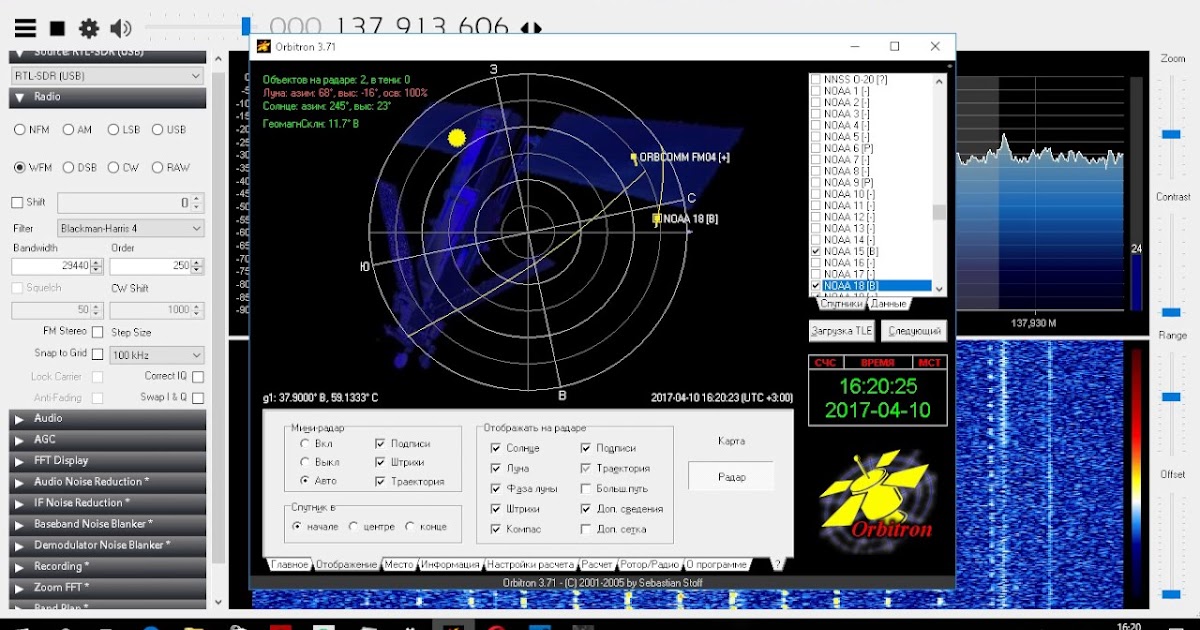Image resolution: width=1200 pixels, height=630 pixels.
Task: Switch satellite panel to Данные tab
Action: pos(888,304)
